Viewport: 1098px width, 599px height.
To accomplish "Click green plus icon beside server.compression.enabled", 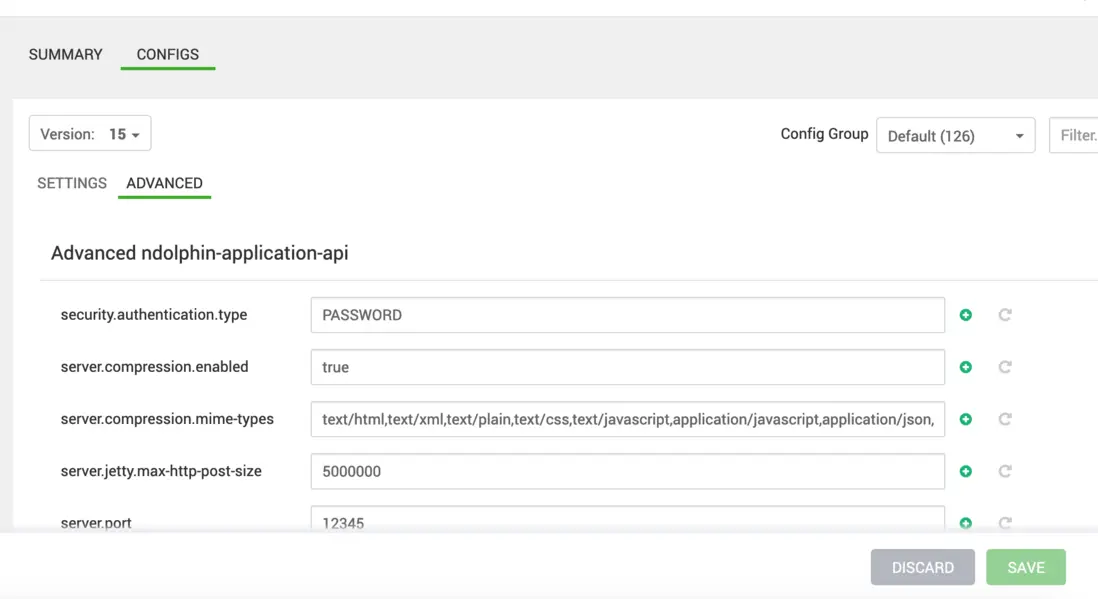I will click(966, 367).
